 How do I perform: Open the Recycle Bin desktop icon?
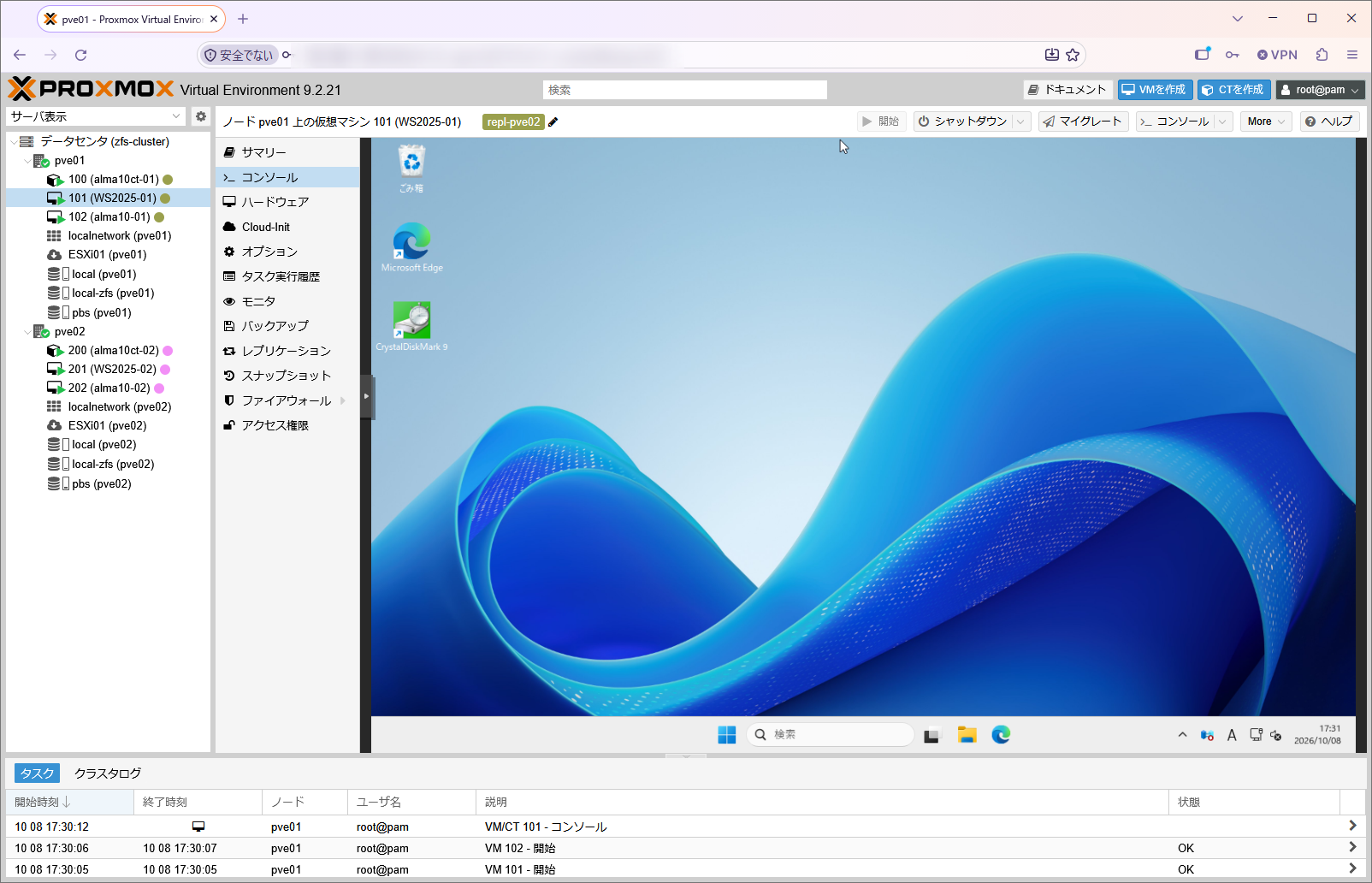(411, 169)
